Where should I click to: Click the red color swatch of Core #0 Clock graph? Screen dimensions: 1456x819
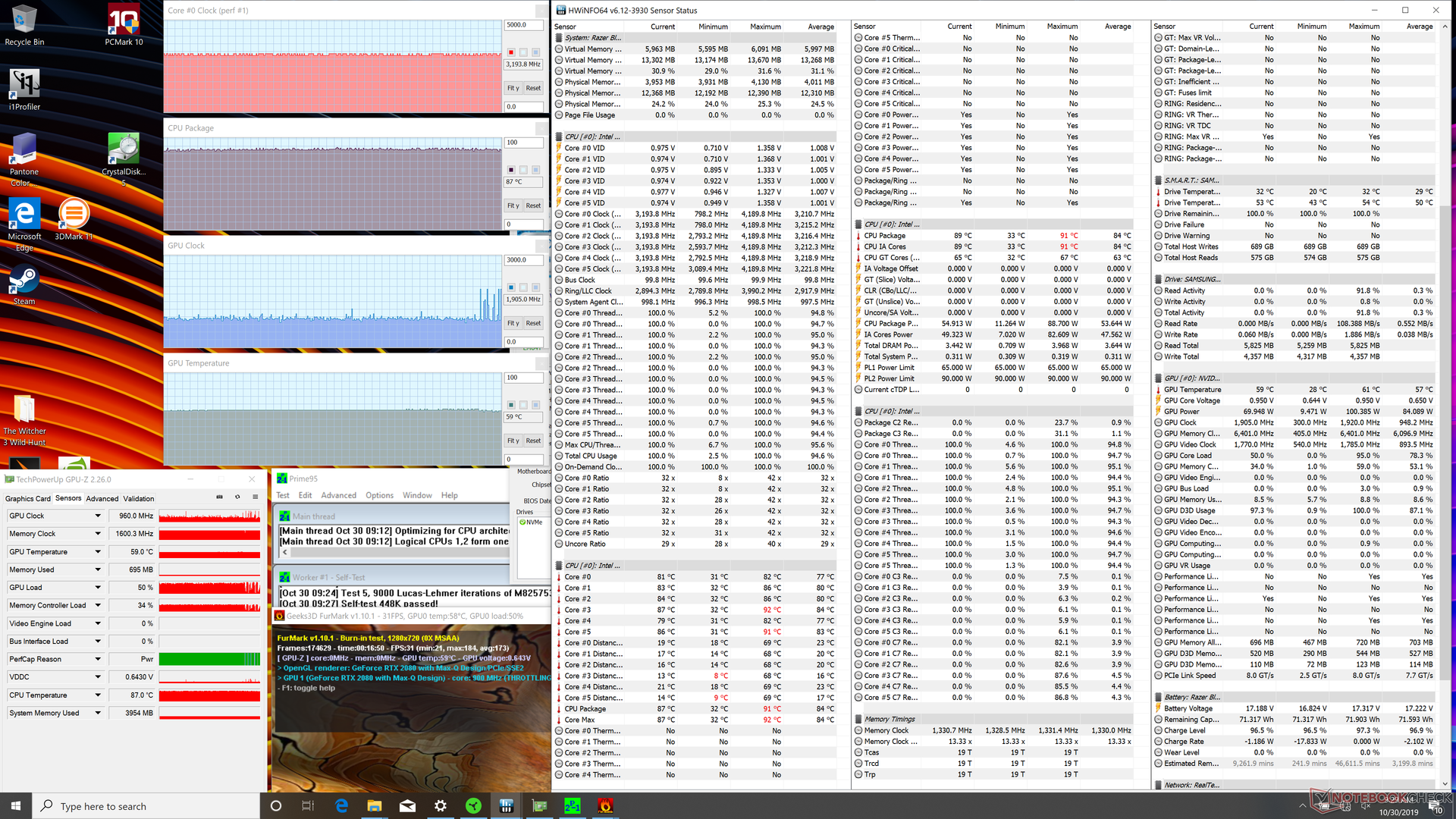[x=511, y=52]
